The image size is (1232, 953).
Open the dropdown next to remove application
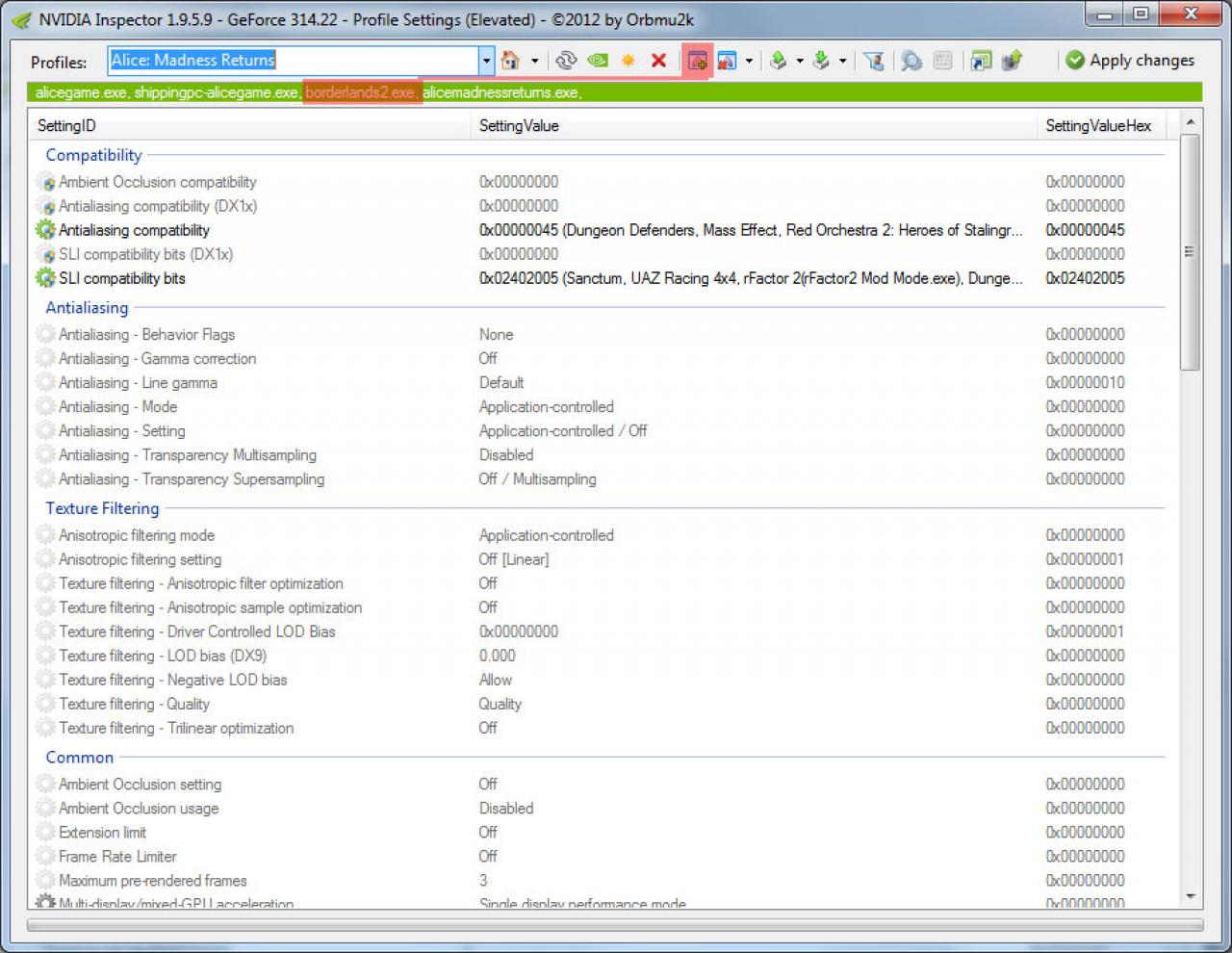749,61
